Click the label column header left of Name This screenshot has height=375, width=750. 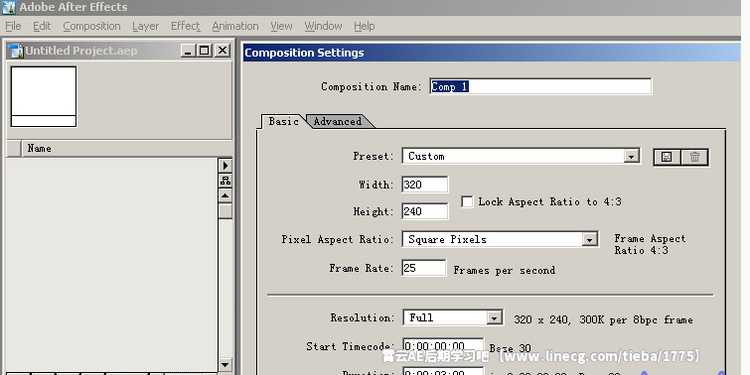coord(14,148)
